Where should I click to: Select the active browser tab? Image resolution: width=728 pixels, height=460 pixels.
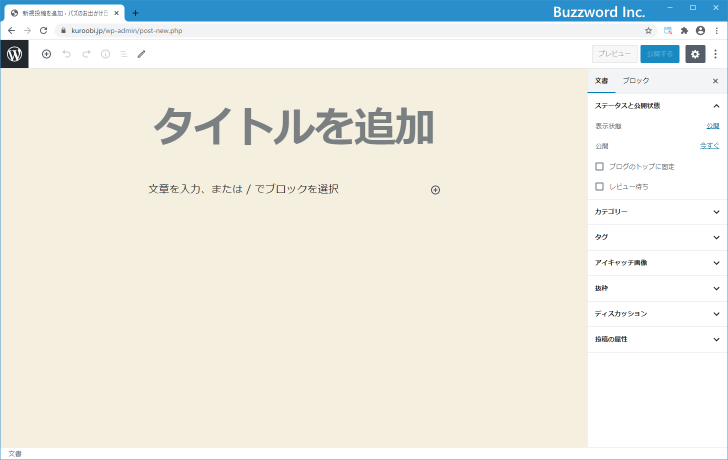pos(65,13)
